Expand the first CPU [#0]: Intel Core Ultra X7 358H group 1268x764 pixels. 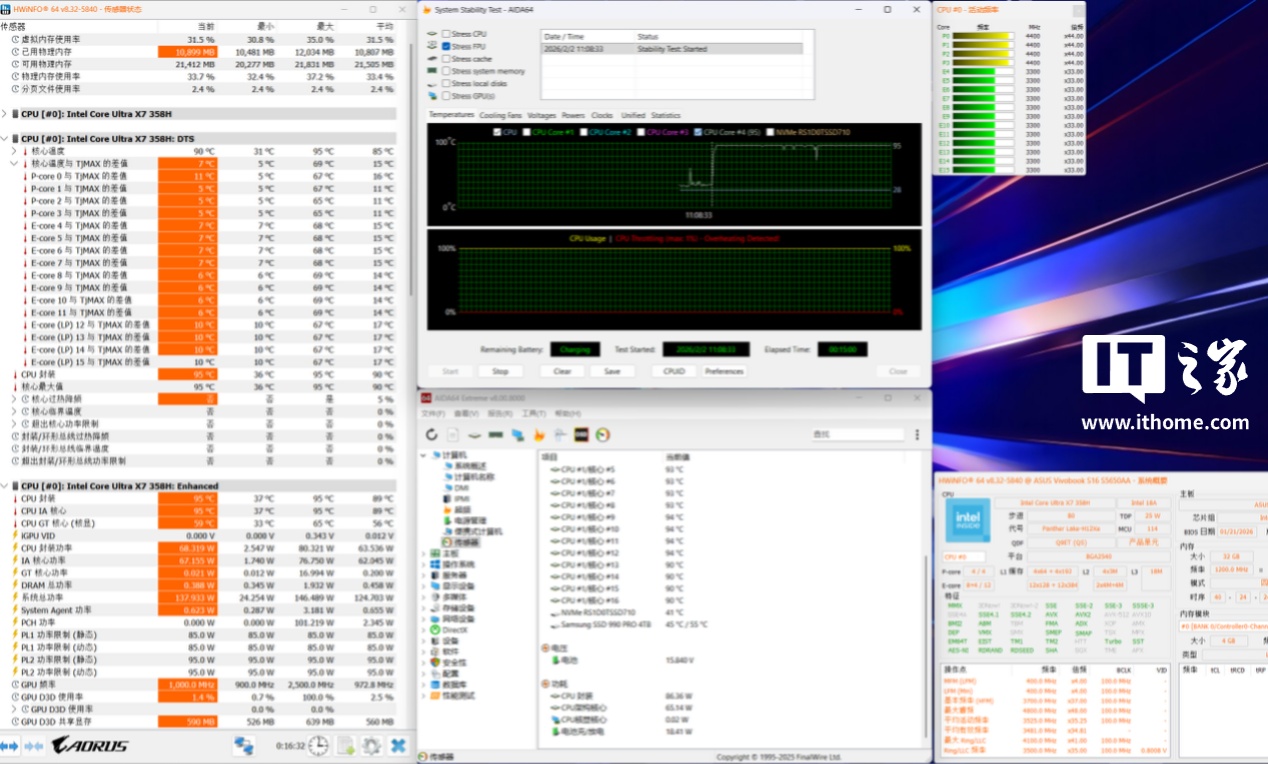5,114
